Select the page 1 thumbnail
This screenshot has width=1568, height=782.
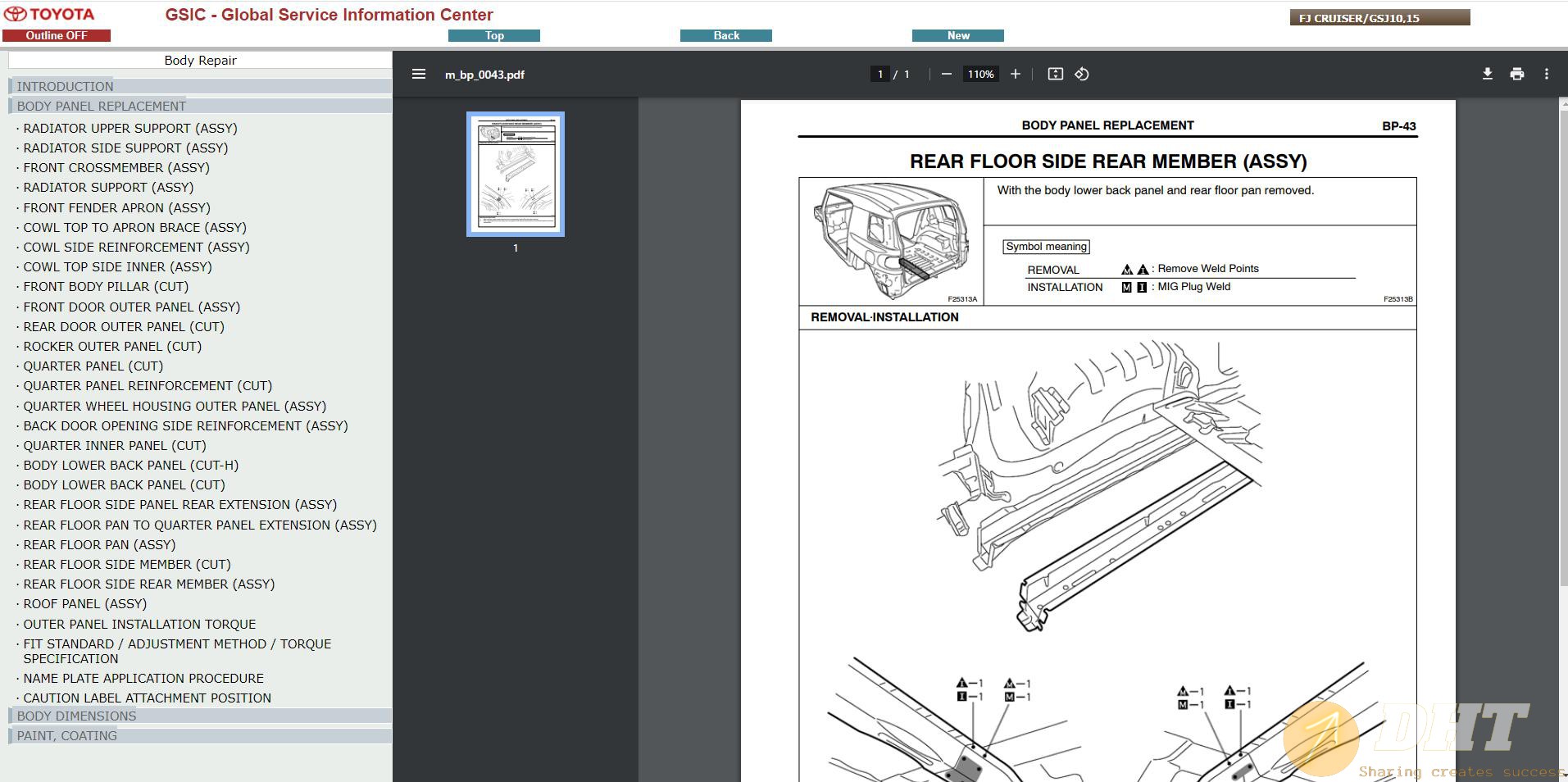coord(516,174)
